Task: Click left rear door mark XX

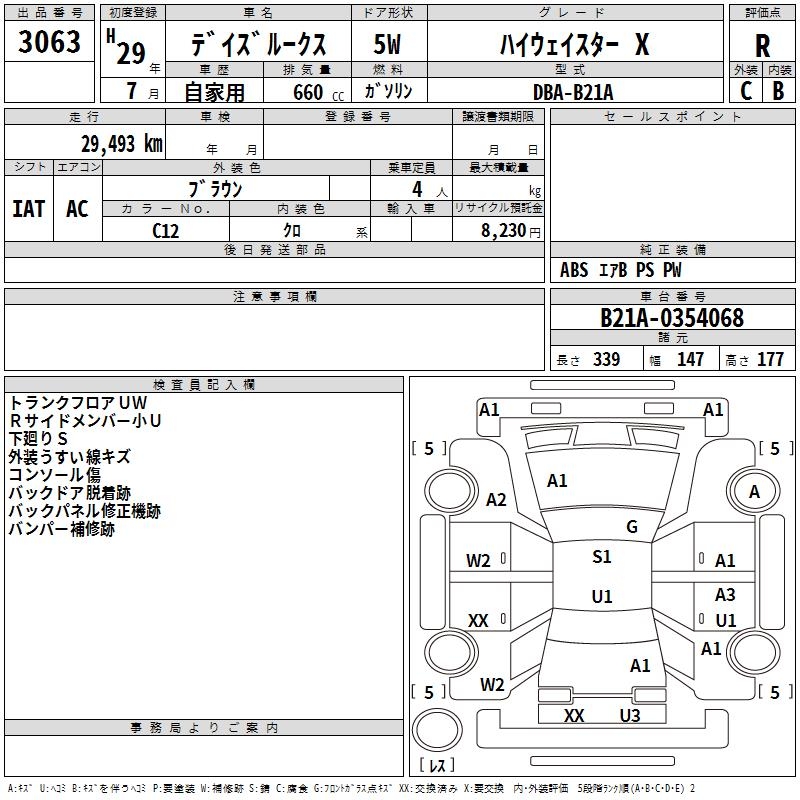Action: (x=478, y=620)
